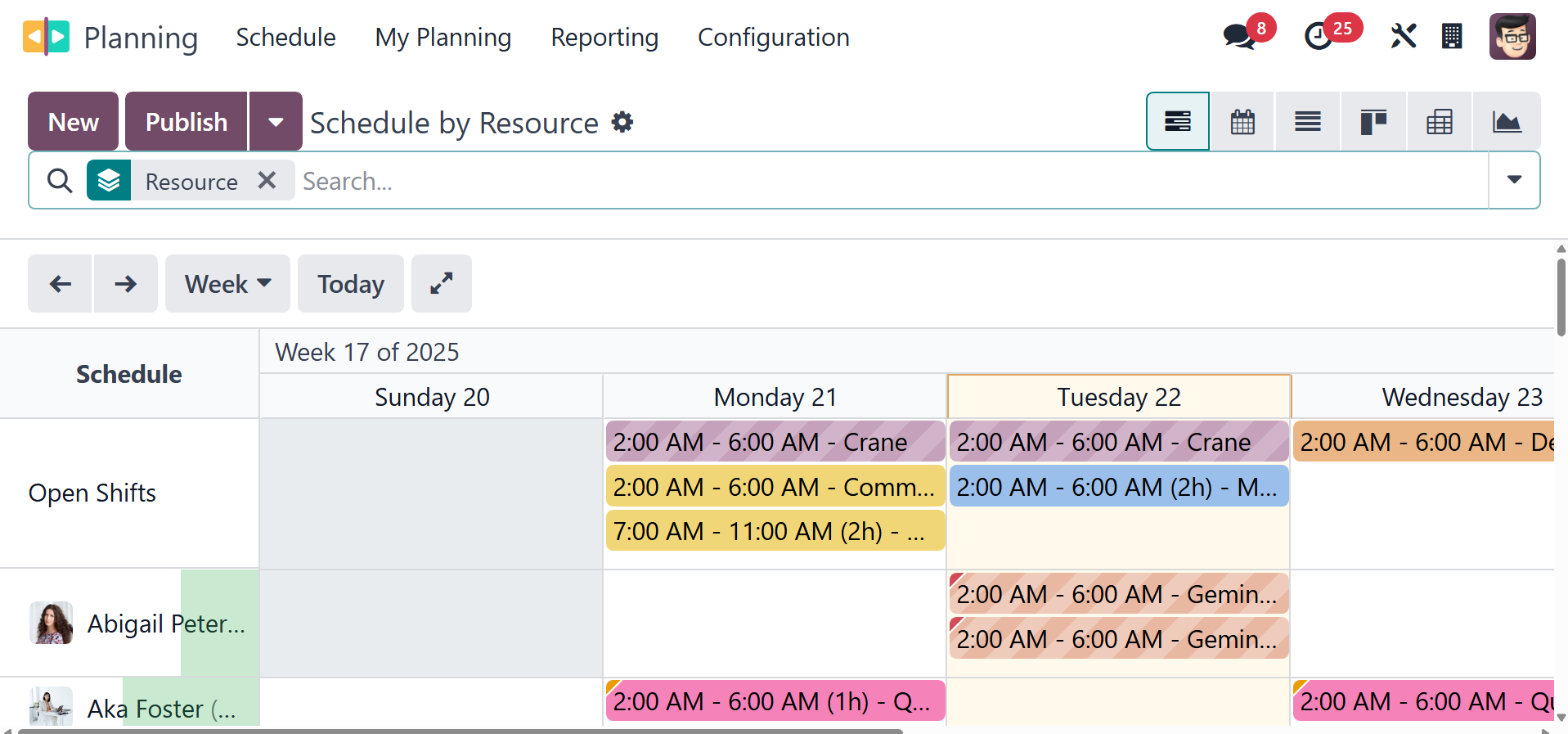Expand the Publish button dropdown arrow

(x=276, y=122)
